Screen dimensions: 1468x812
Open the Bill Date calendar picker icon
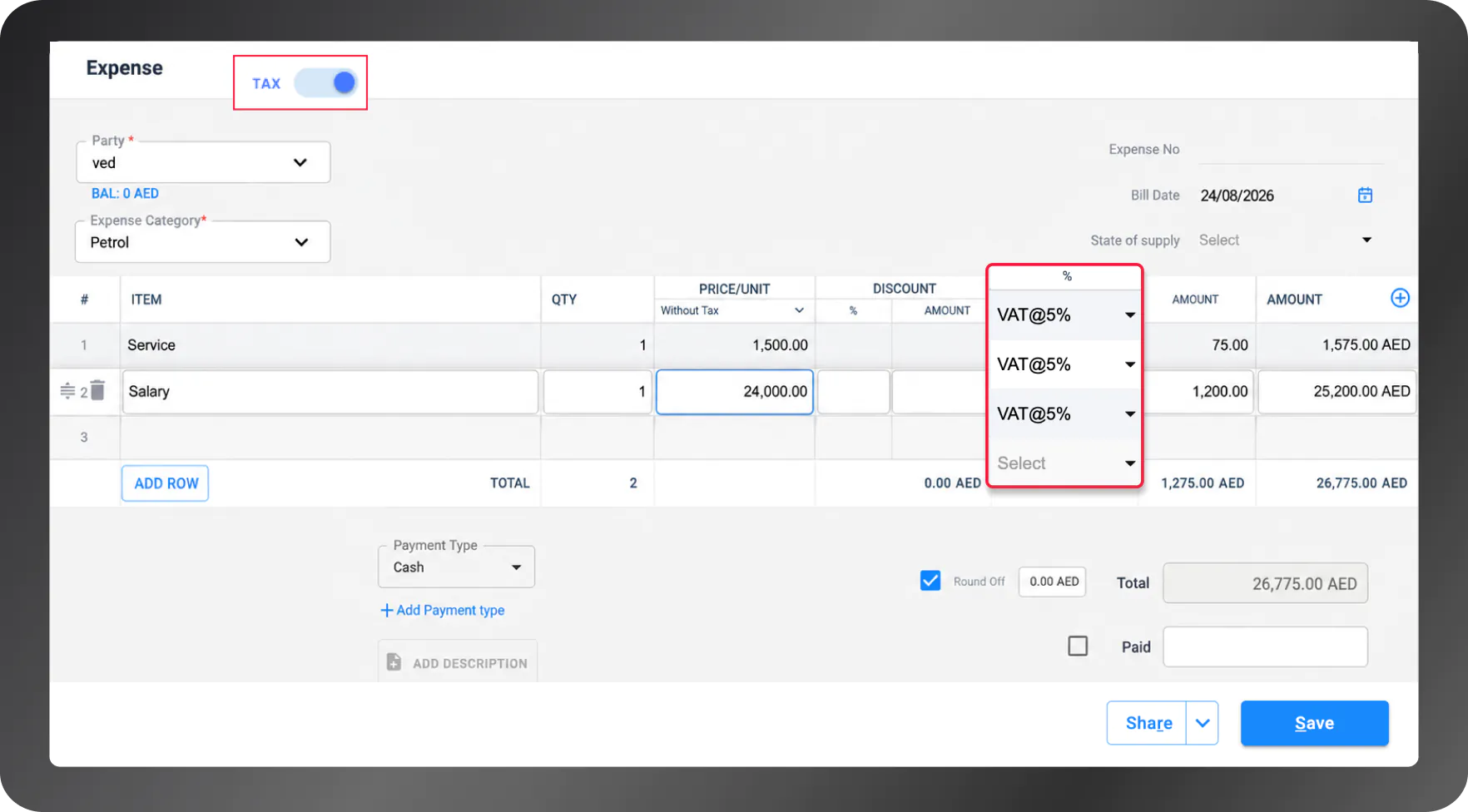pos(1365,195)
